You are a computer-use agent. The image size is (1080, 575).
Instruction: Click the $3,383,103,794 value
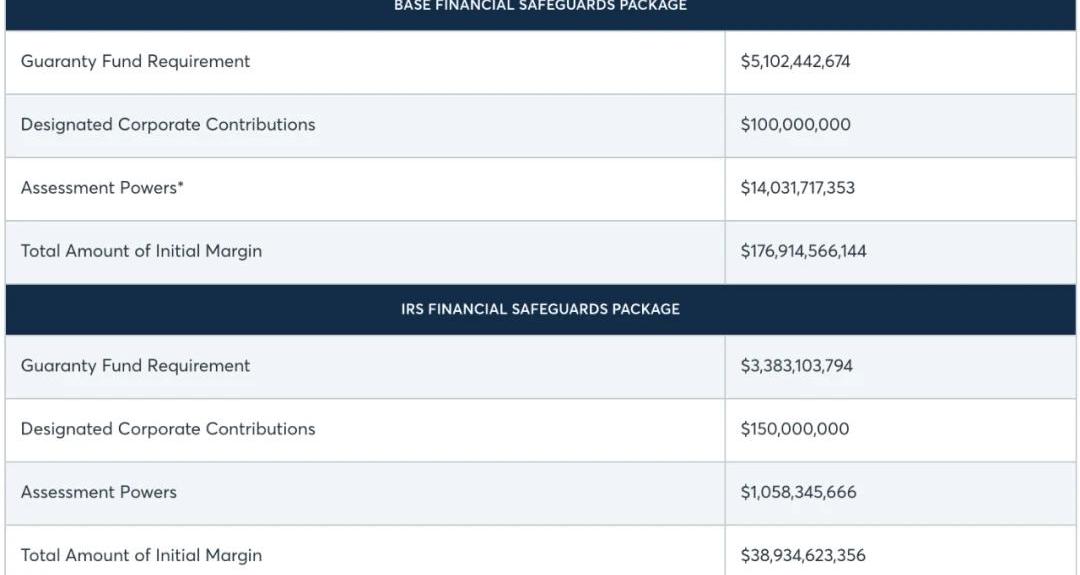coord(796,366)
